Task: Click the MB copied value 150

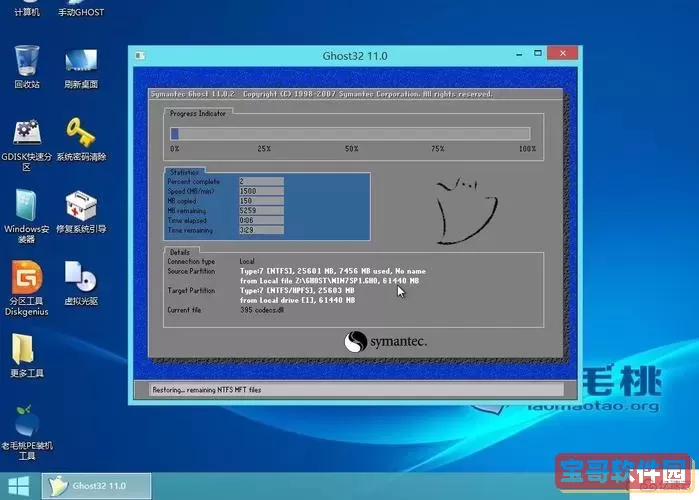Action: point(261,201)
